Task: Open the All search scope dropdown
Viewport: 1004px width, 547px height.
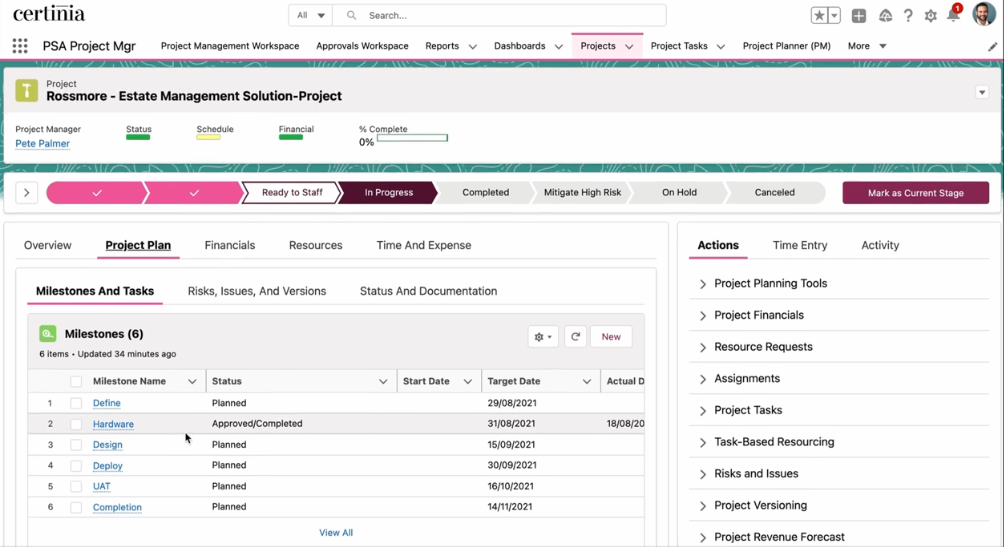Action: click(x=311, y=15)
